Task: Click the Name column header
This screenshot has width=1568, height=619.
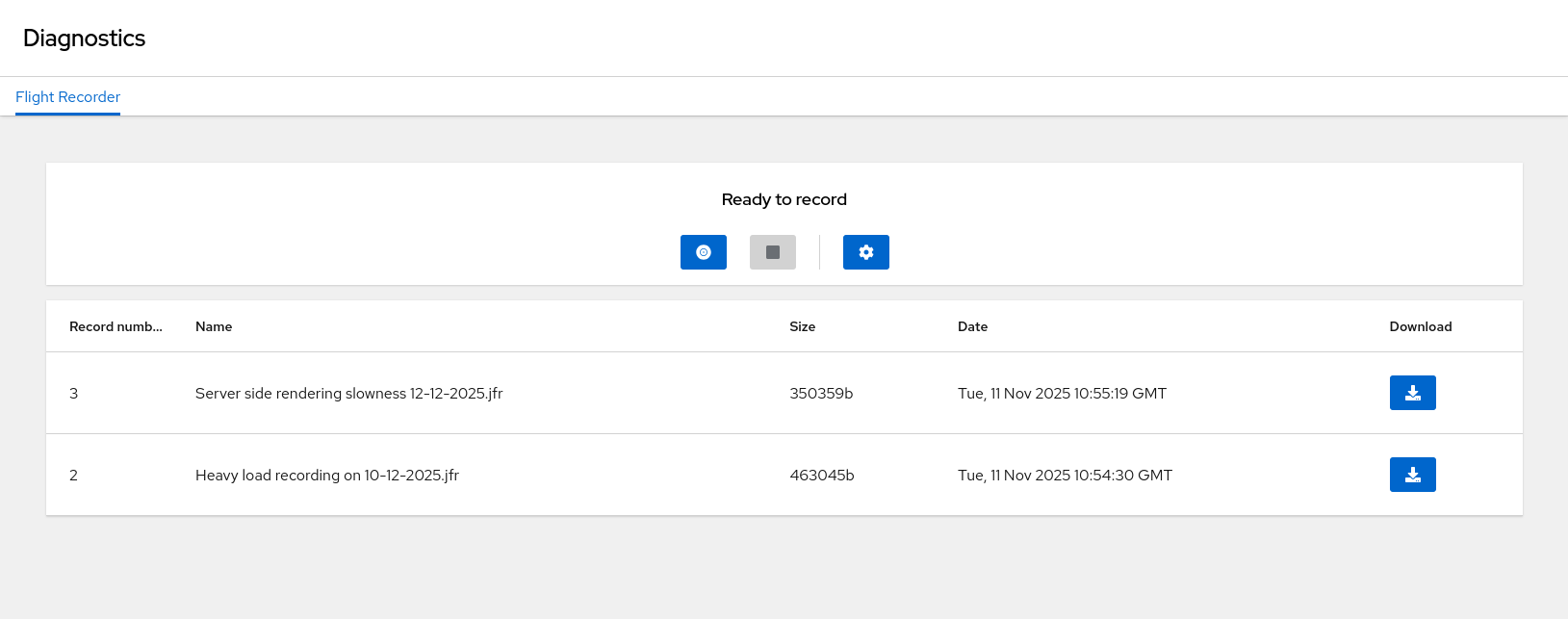Action: click(x=214, y=326)
